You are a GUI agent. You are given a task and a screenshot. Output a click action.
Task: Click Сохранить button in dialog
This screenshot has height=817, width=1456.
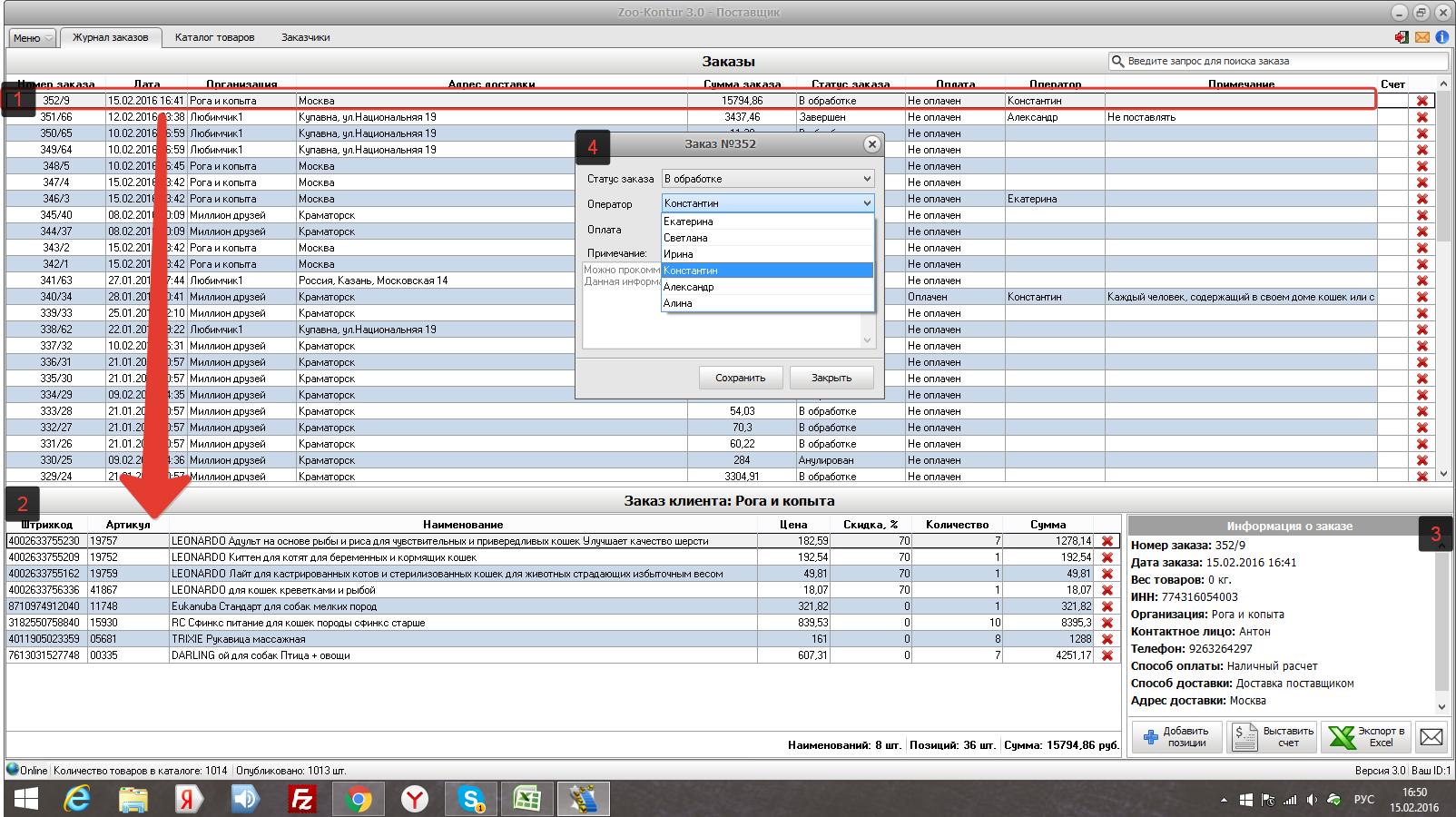click(741, 378)
